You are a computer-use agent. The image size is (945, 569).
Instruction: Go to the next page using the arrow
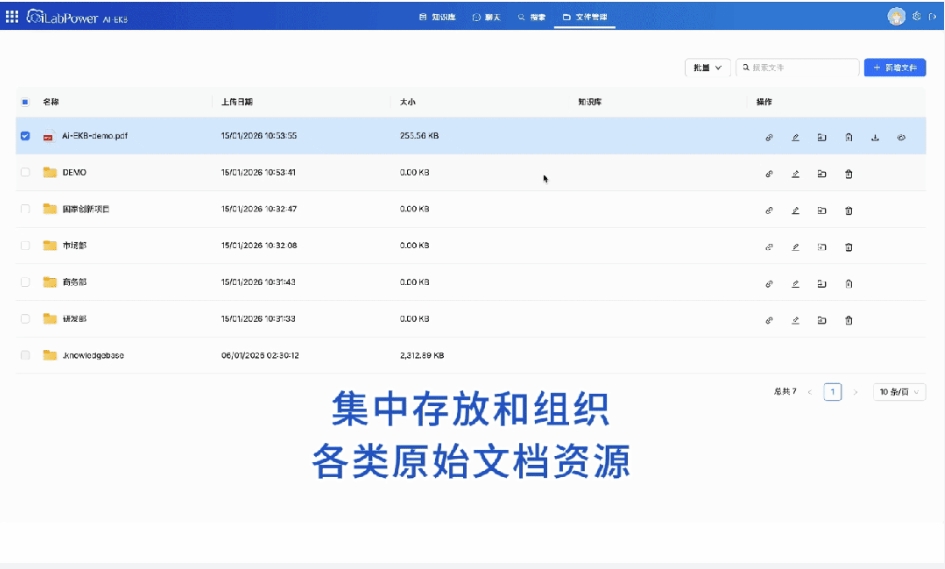(856, 392)
